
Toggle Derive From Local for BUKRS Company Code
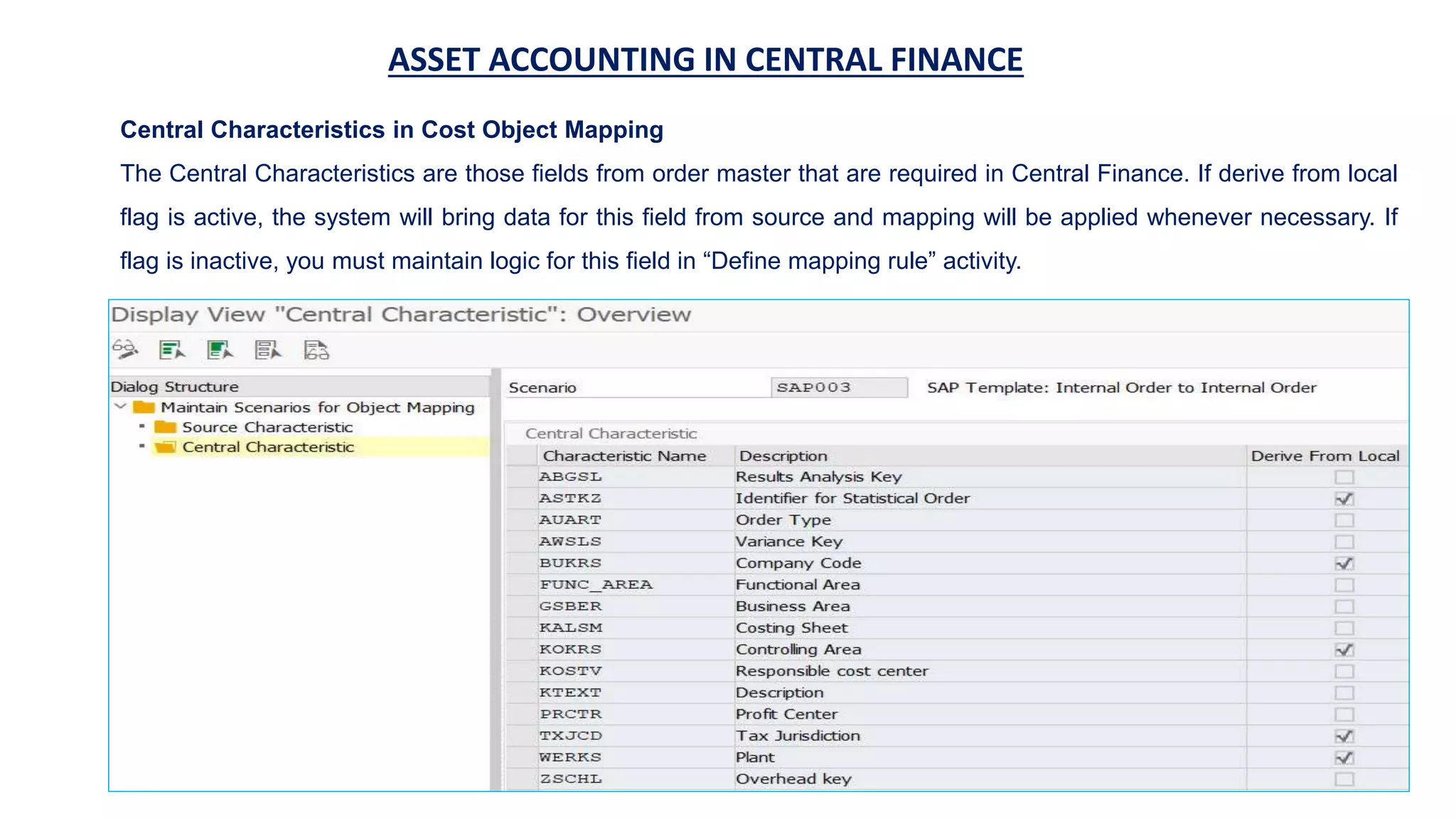click(1344, 563)
